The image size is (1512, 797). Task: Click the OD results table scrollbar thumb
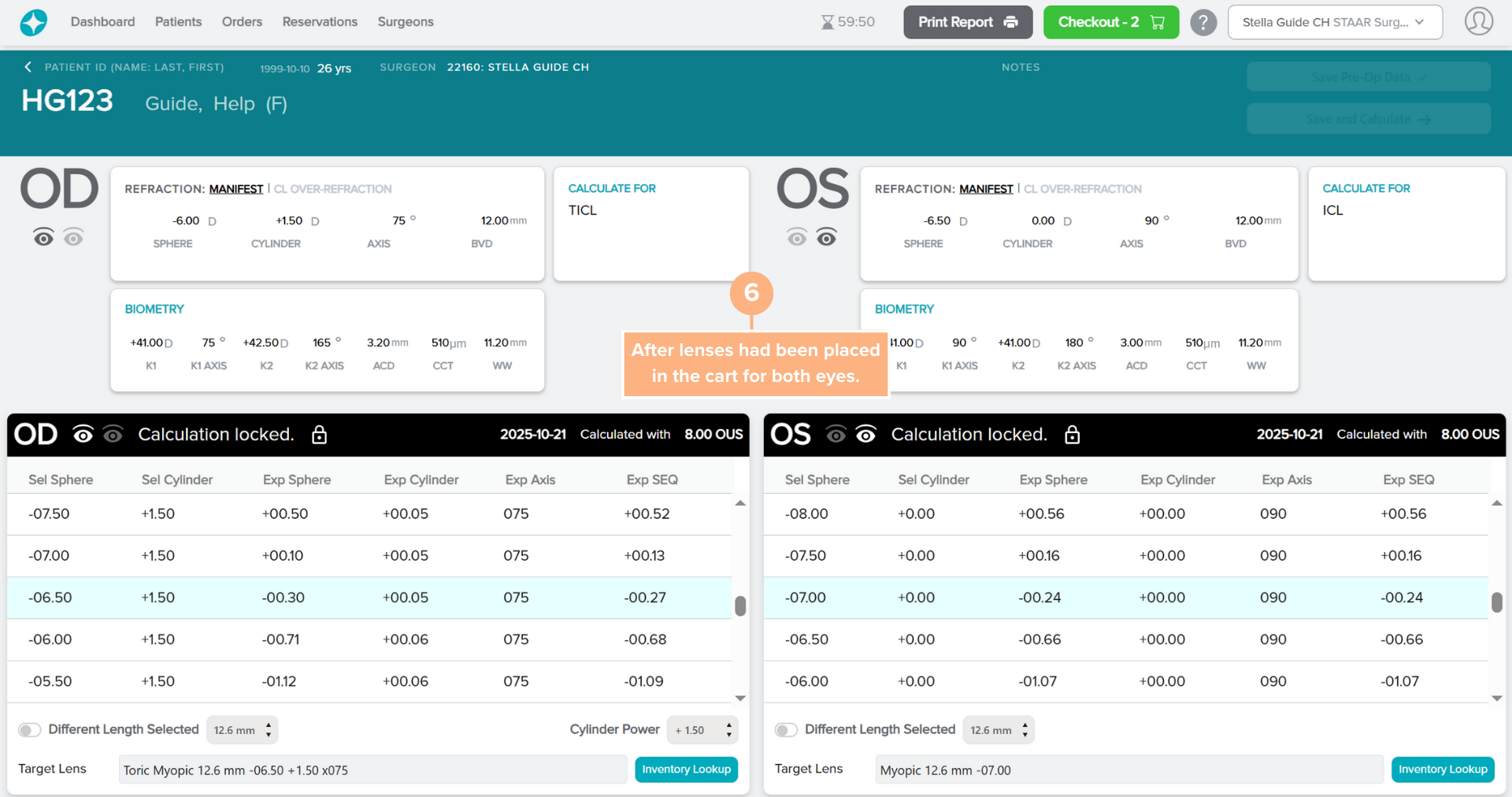click(x=740, y=606)
